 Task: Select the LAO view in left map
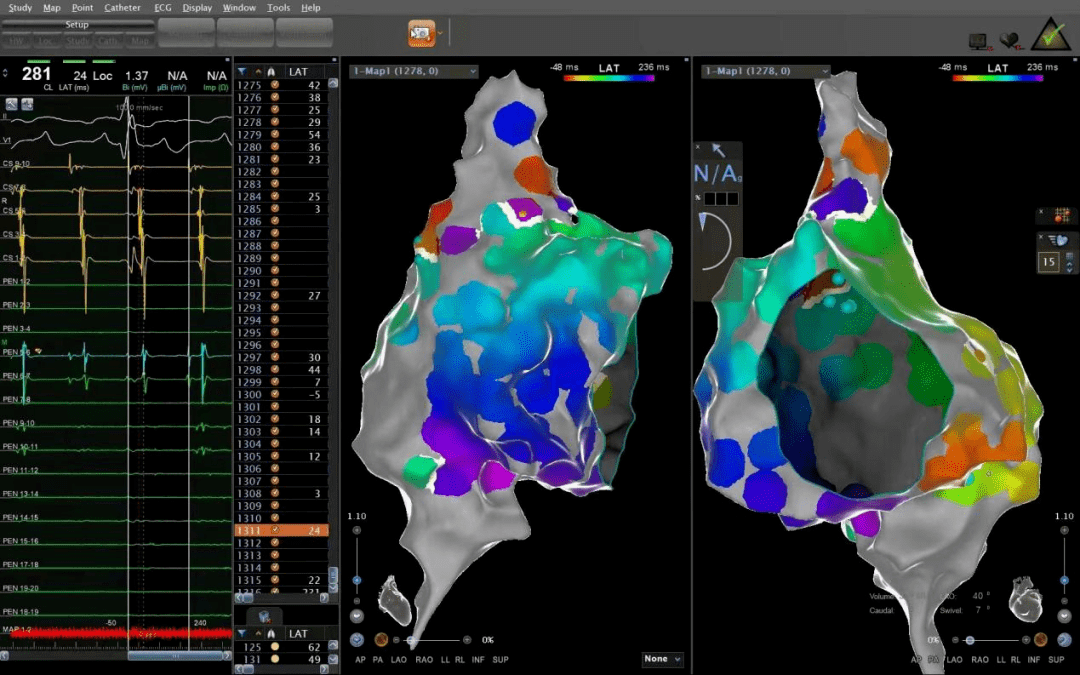coord(399,660)
